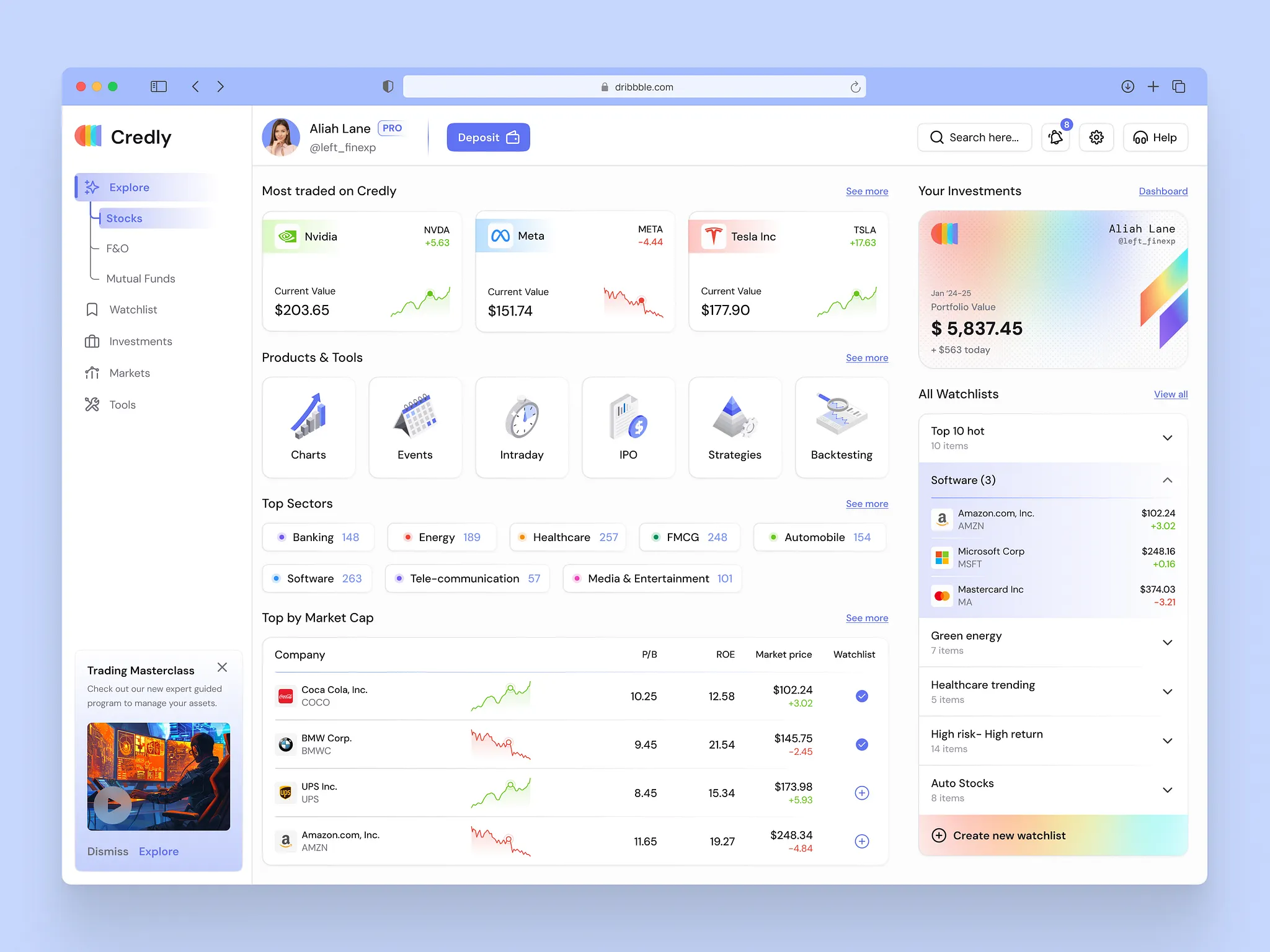Play the Trading Masterclass video
The image size is (1270, 952).
113,806
